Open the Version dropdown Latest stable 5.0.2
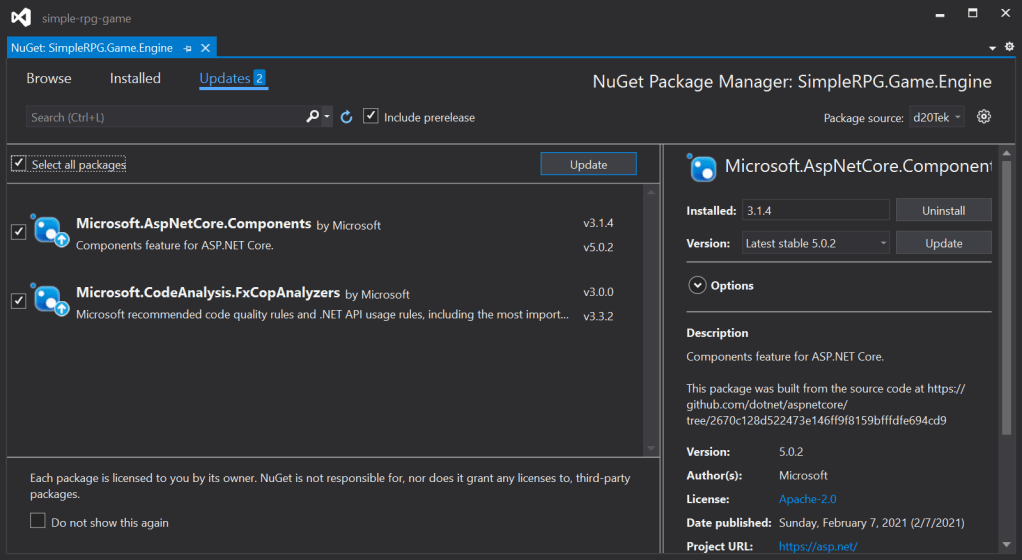This screenshot has height=560, width=1022. (816, 243)
